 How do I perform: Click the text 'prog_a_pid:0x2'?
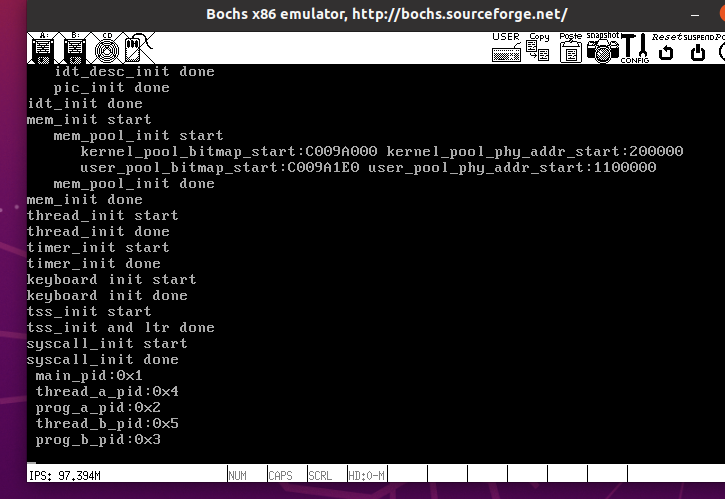98,408
